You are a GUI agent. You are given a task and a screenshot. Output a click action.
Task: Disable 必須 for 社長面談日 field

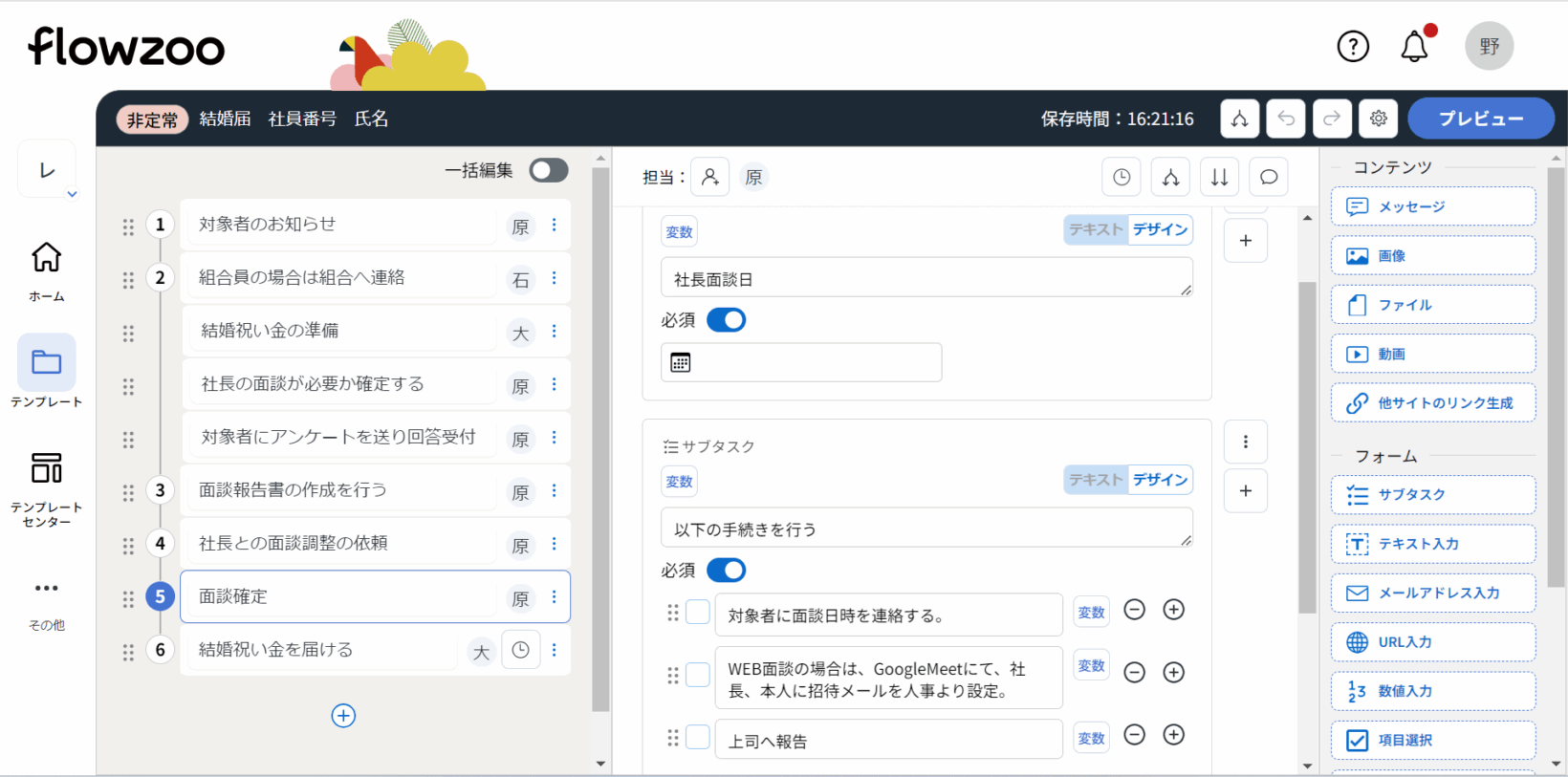point(726,320)
